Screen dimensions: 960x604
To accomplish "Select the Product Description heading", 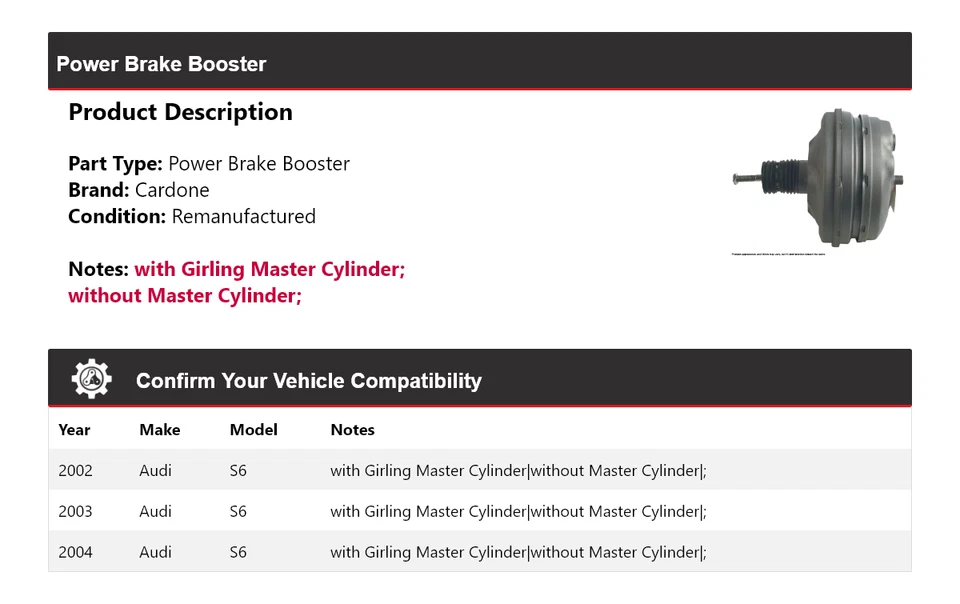I will coord(180,112).
